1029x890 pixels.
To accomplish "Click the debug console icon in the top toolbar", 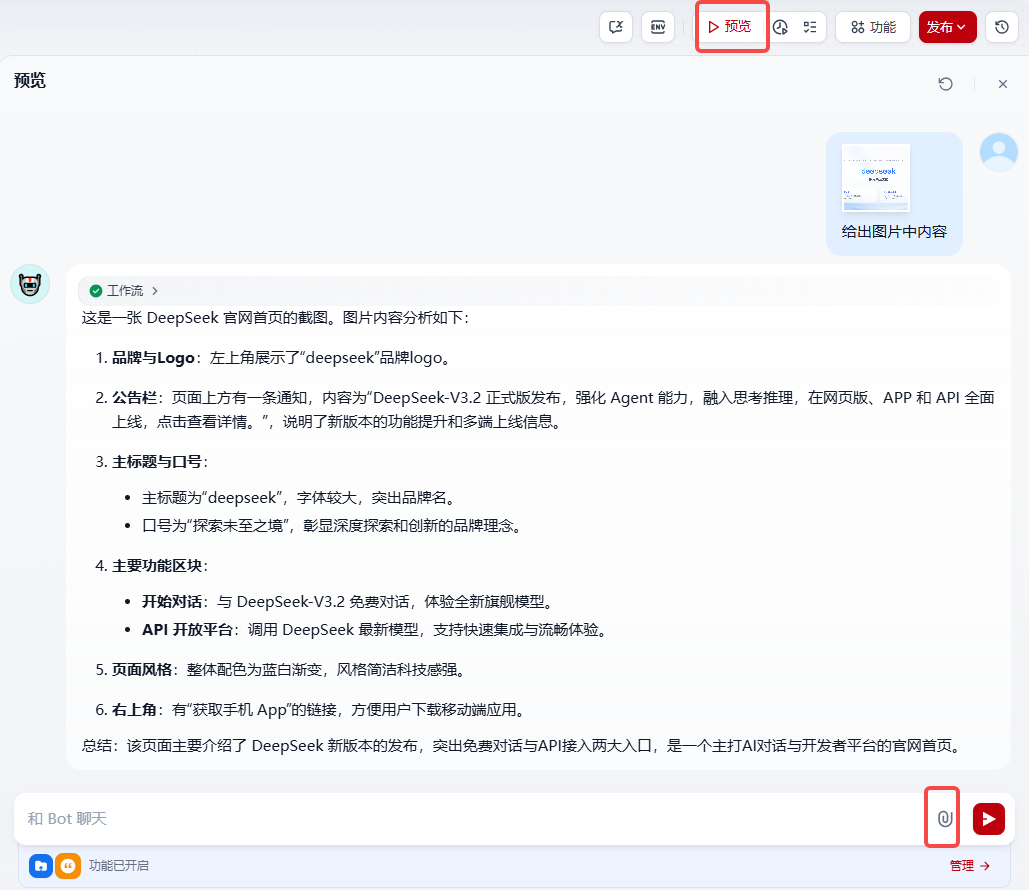I will pyautogui.click(x=616, y=27).
